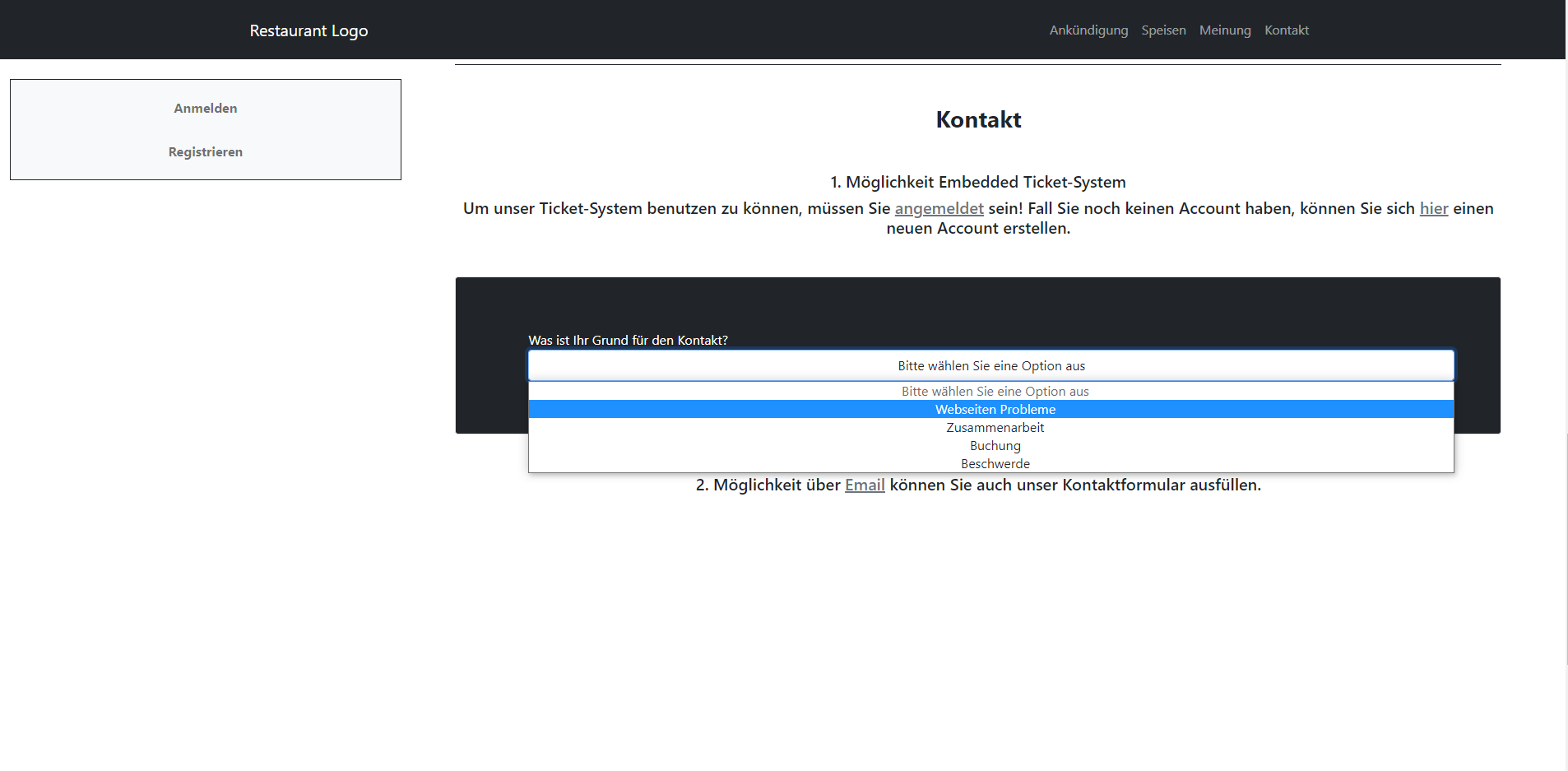1568x771 pixels.
Task: Open the Kontakt menu item
Action: [1286, 30]
